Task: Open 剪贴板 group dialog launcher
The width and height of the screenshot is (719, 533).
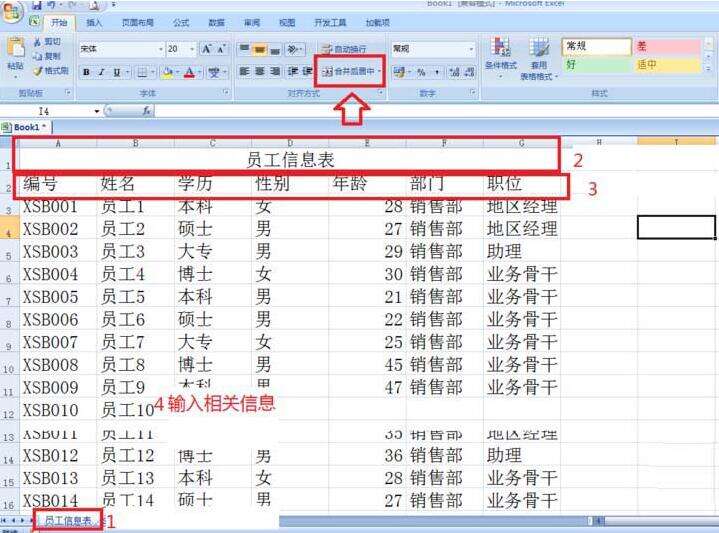Action: tap(68, 93)
